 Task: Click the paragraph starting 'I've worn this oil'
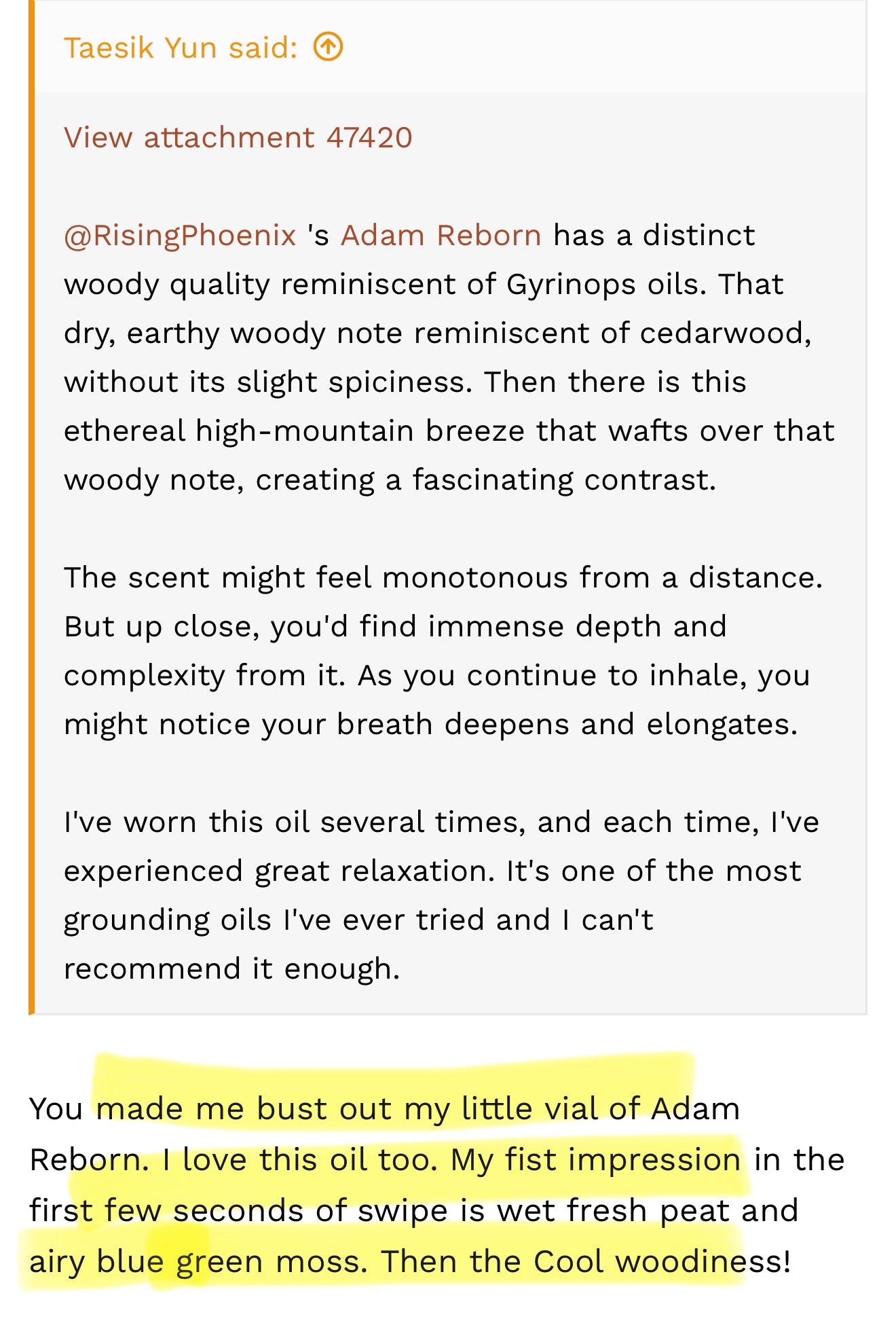click(x=441, y=895)
